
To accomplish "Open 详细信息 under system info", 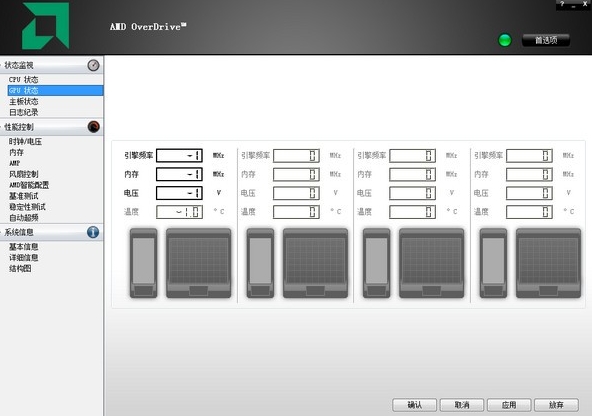I will click(24, 258).
